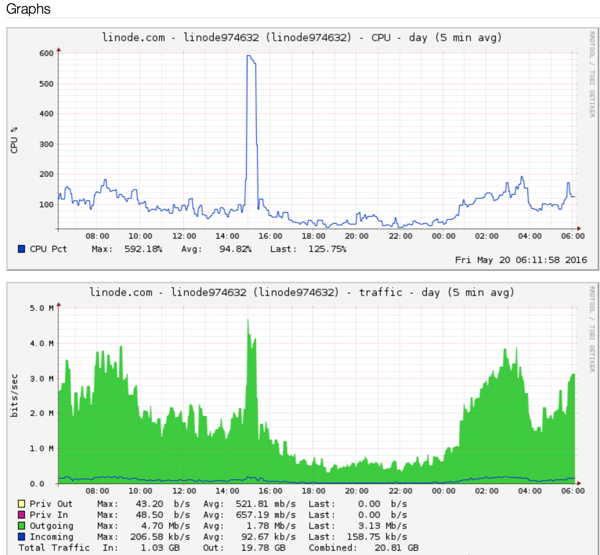The image size is (600, 555).
Task: Click the Priv In Avg value 657.19 mb/s
Action: tap(266, 515)
